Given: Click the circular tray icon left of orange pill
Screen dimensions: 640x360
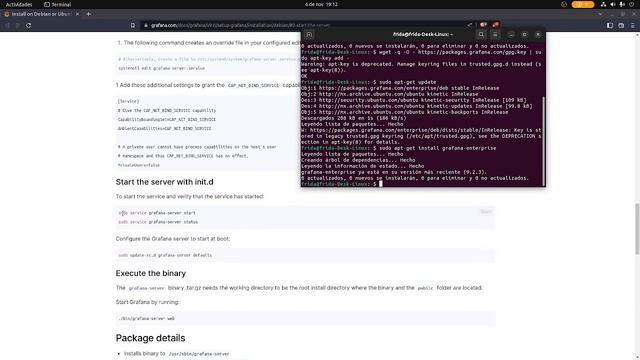Looking at the screenshot, I should 564,4.
